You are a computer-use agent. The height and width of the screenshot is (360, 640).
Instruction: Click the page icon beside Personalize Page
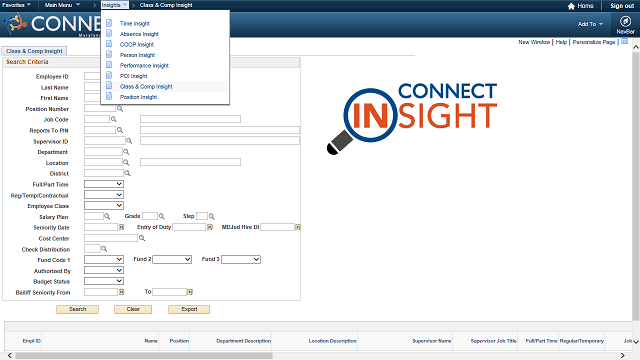coord(624,42)
